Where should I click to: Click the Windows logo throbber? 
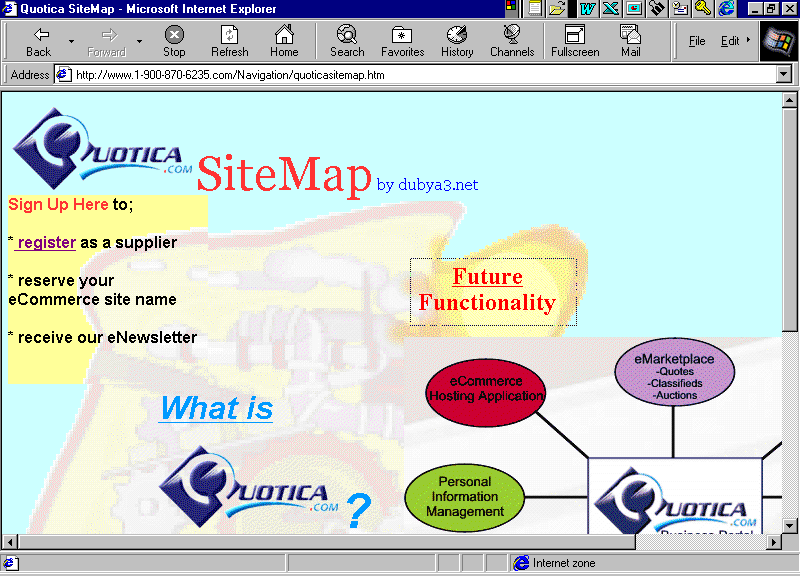click(x=779, y=41)
